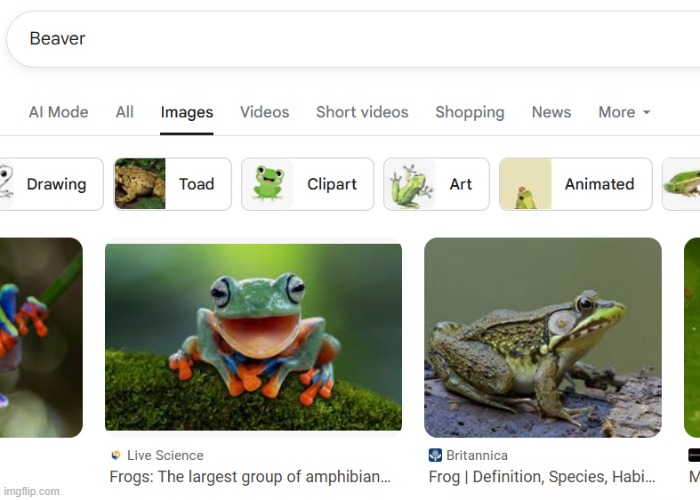This screenshot has width=700, height=500.
Task: Open the smiling tree frog image
Action: [x=253, y=337]
